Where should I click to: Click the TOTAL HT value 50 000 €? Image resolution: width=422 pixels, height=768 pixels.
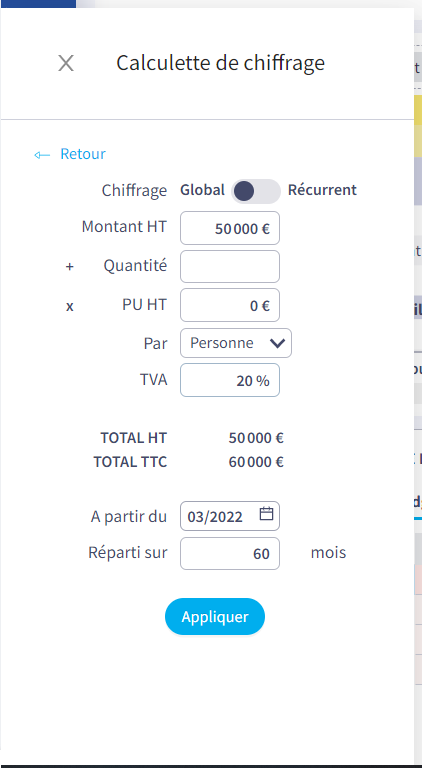[256, 438]
